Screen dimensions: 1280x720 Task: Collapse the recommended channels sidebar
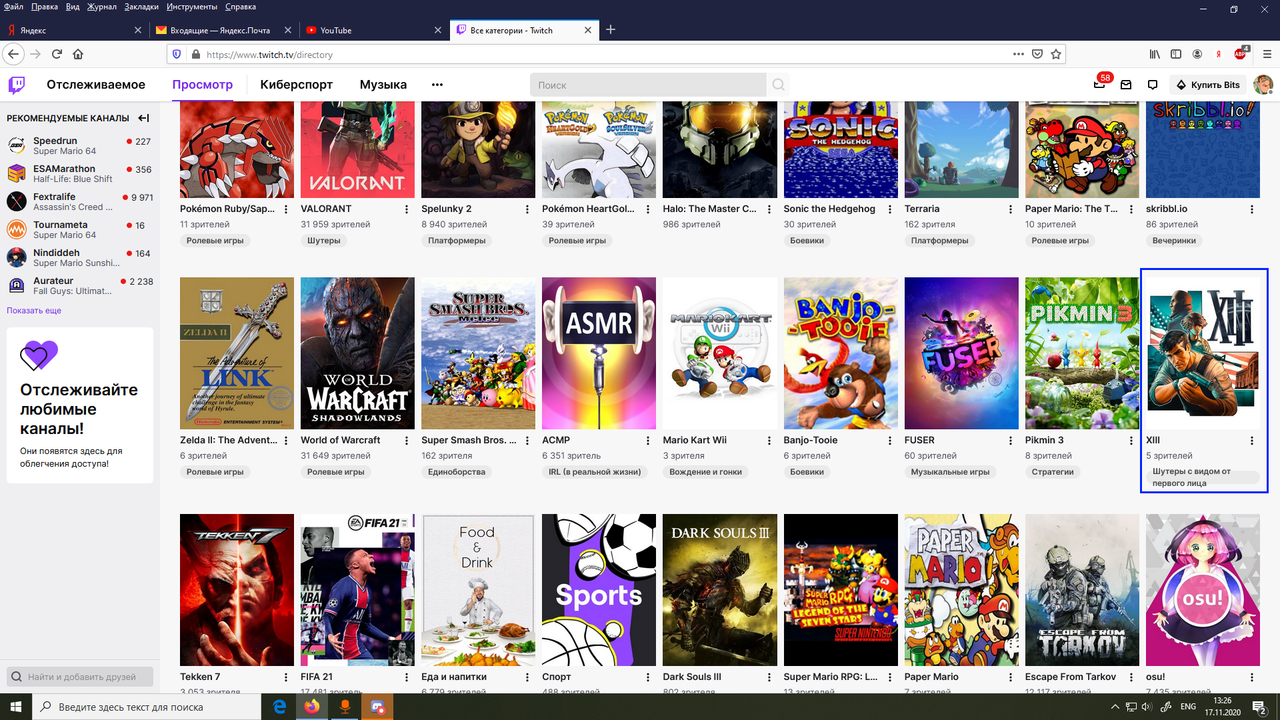coord(144,118)
